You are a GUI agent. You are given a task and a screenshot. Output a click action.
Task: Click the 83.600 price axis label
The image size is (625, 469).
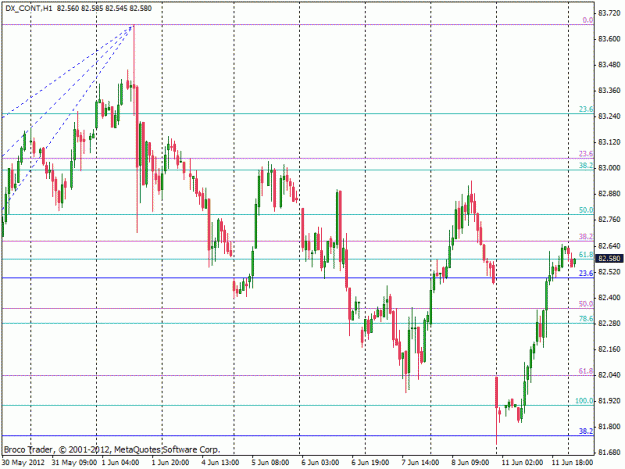click(x=609, y=39)
